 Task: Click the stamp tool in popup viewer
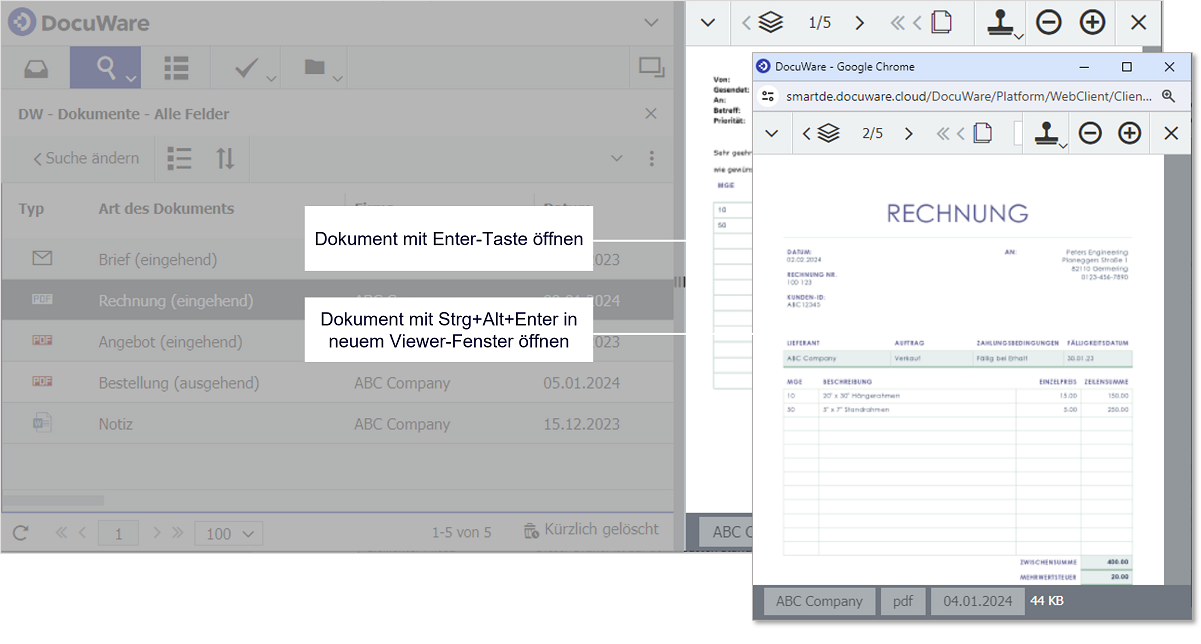[1047, 133]
